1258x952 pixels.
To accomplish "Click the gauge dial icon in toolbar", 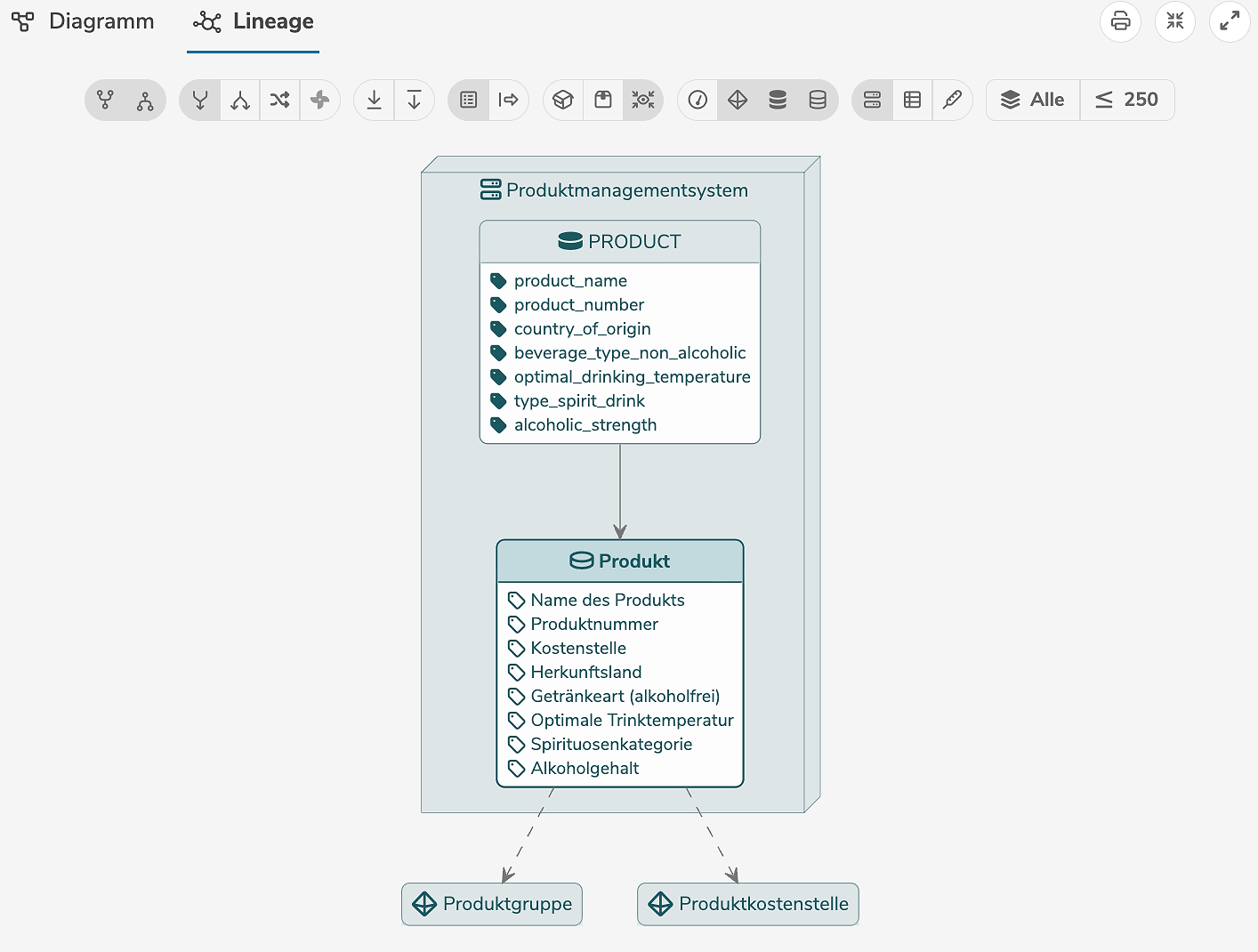I will [698, 100].
